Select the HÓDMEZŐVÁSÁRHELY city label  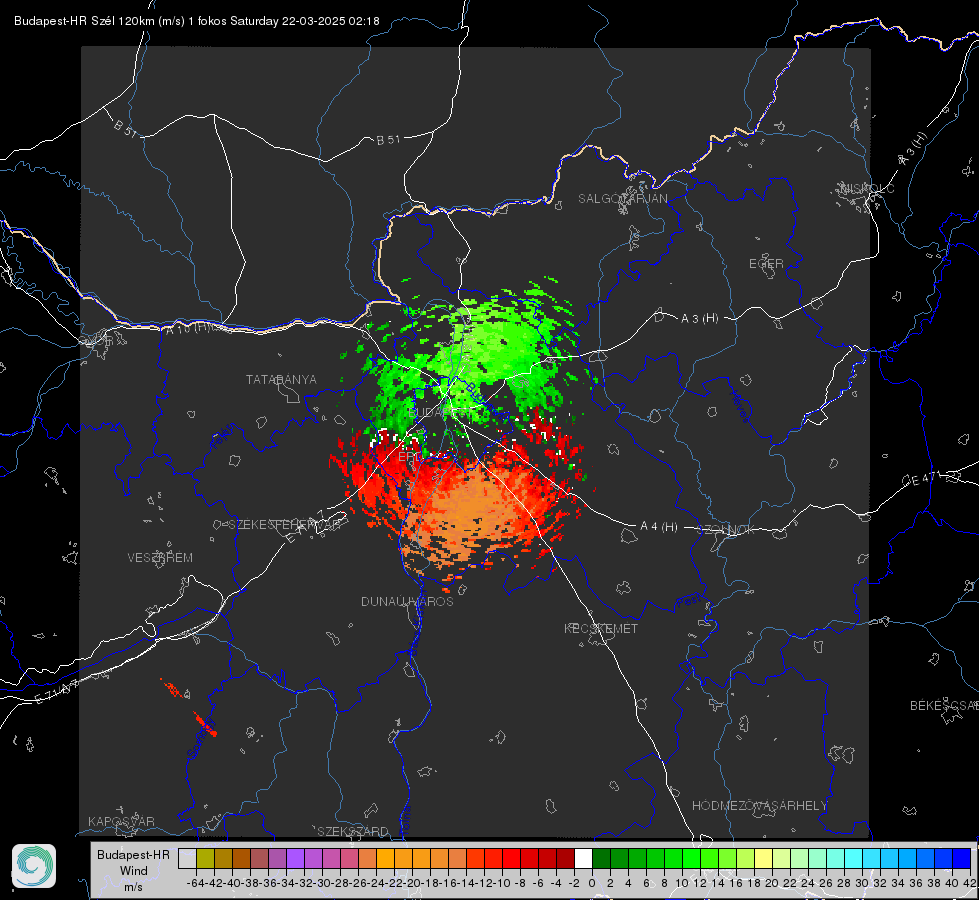point(759,806)
